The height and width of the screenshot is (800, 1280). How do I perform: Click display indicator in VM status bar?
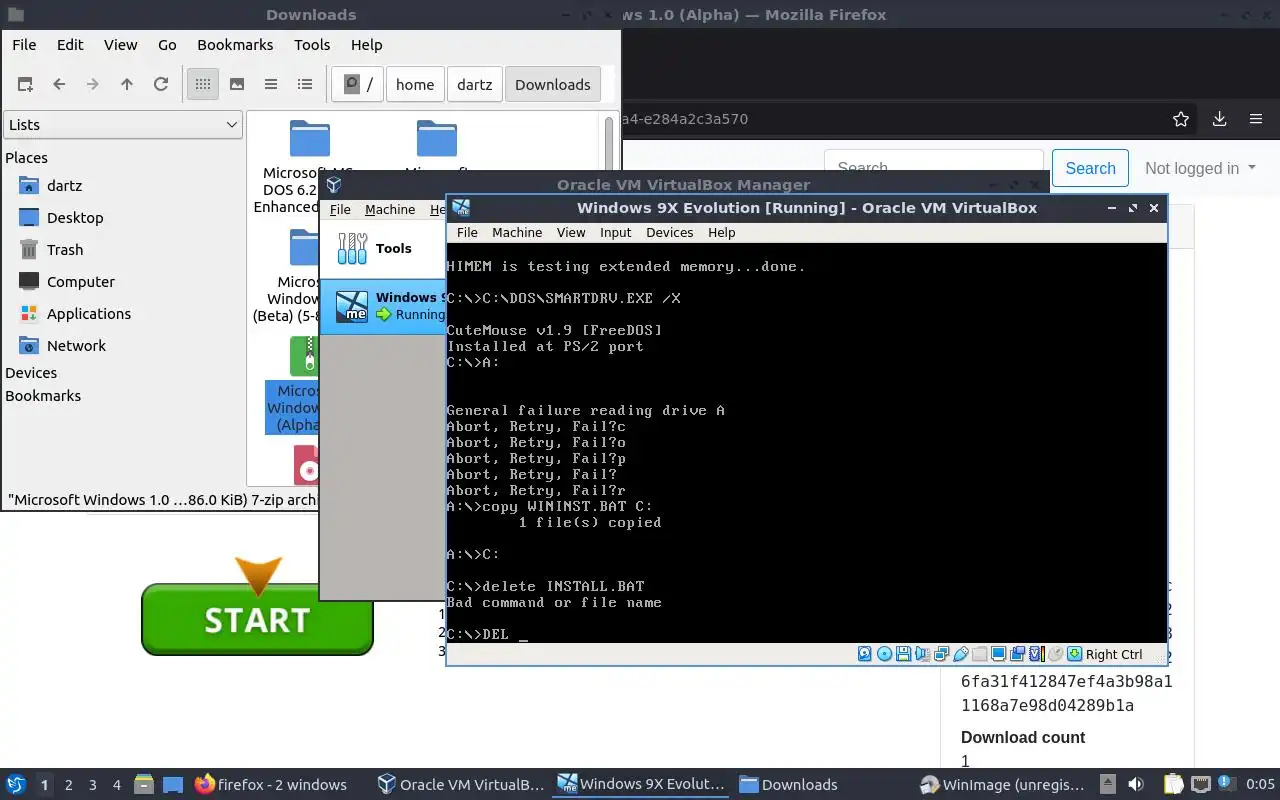999,654
